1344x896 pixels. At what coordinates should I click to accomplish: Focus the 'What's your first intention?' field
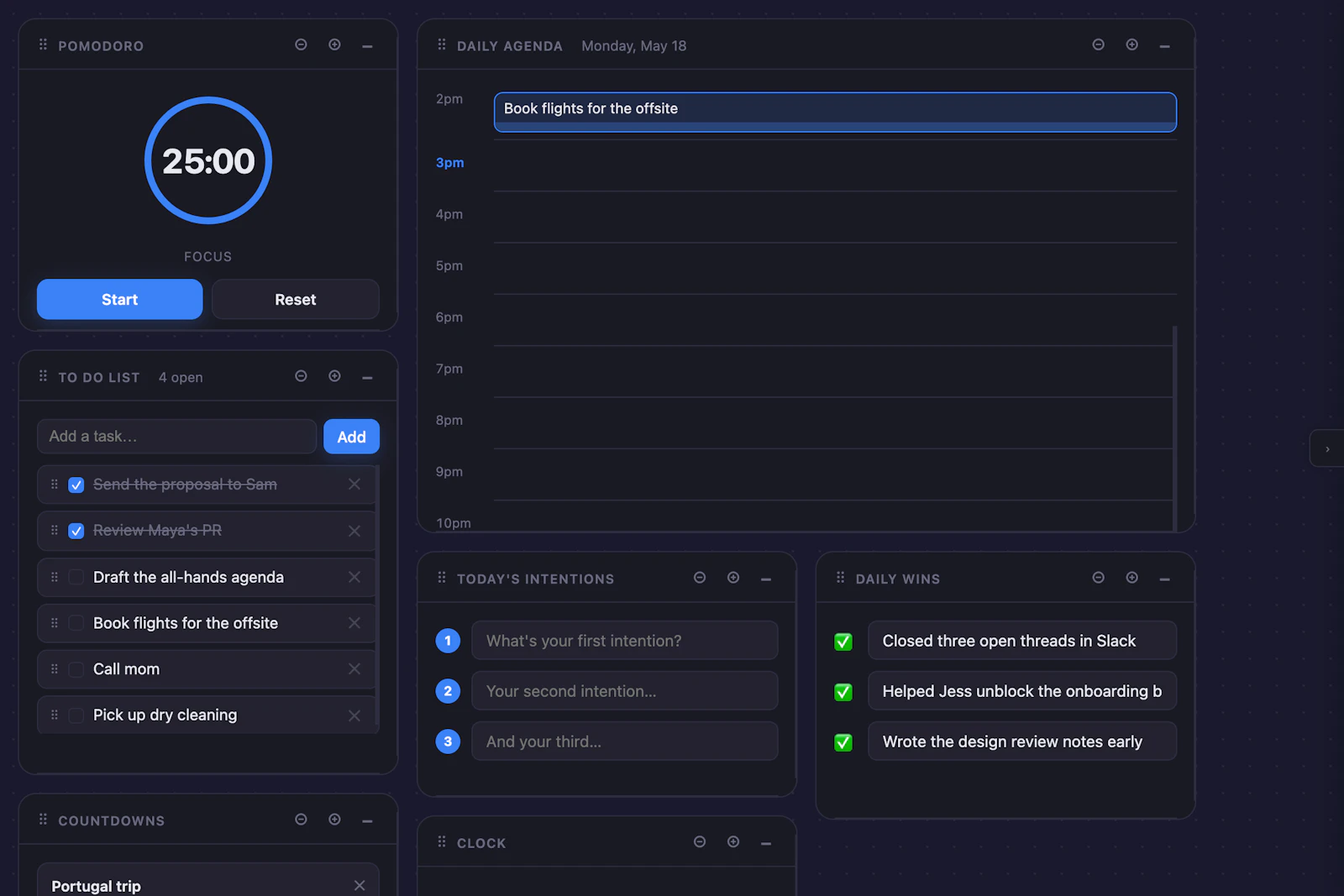pos(625,641)
